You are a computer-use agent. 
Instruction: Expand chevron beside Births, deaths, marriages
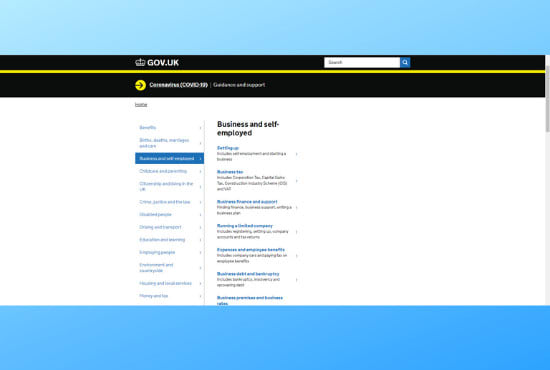pos(201,143)
